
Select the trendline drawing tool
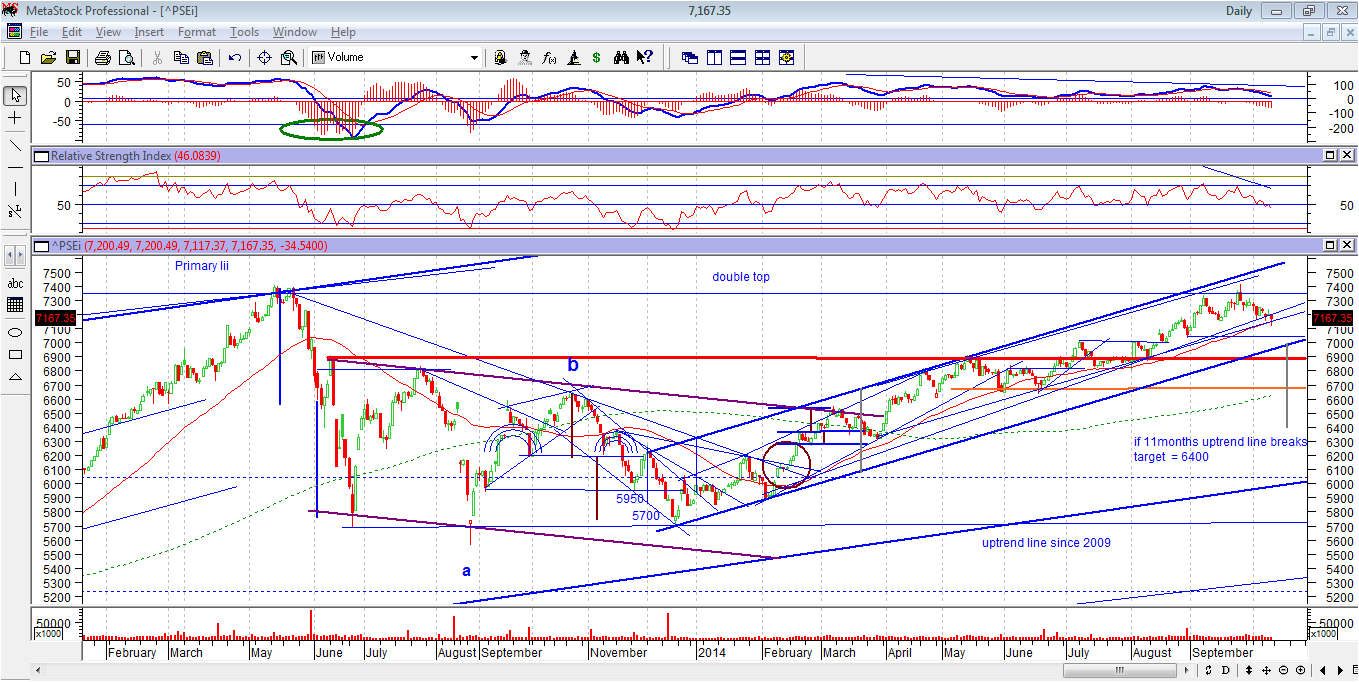click(15, 143)
